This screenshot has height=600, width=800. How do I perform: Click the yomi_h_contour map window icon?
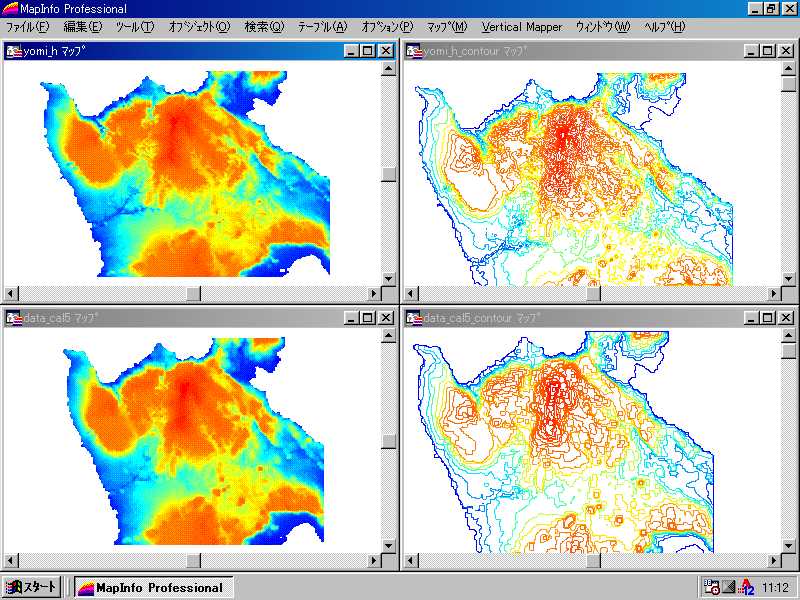413,51
